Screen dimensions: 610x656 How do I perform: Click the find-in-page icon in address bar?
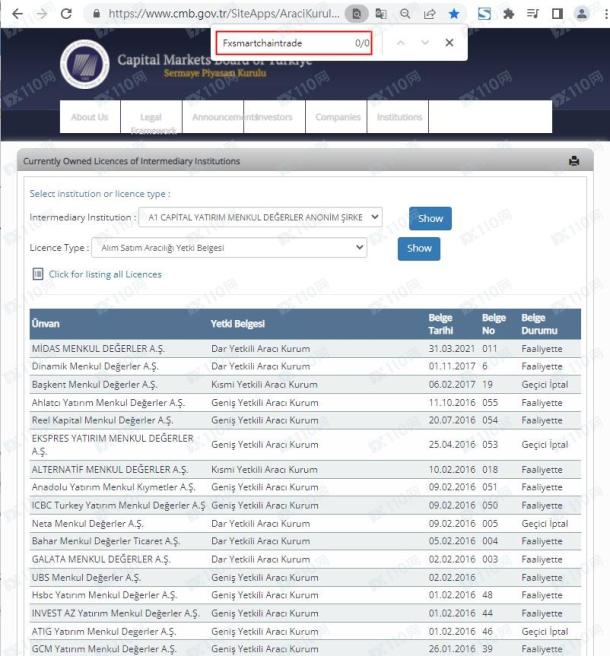pyautogui.click(x=356, y=14)
